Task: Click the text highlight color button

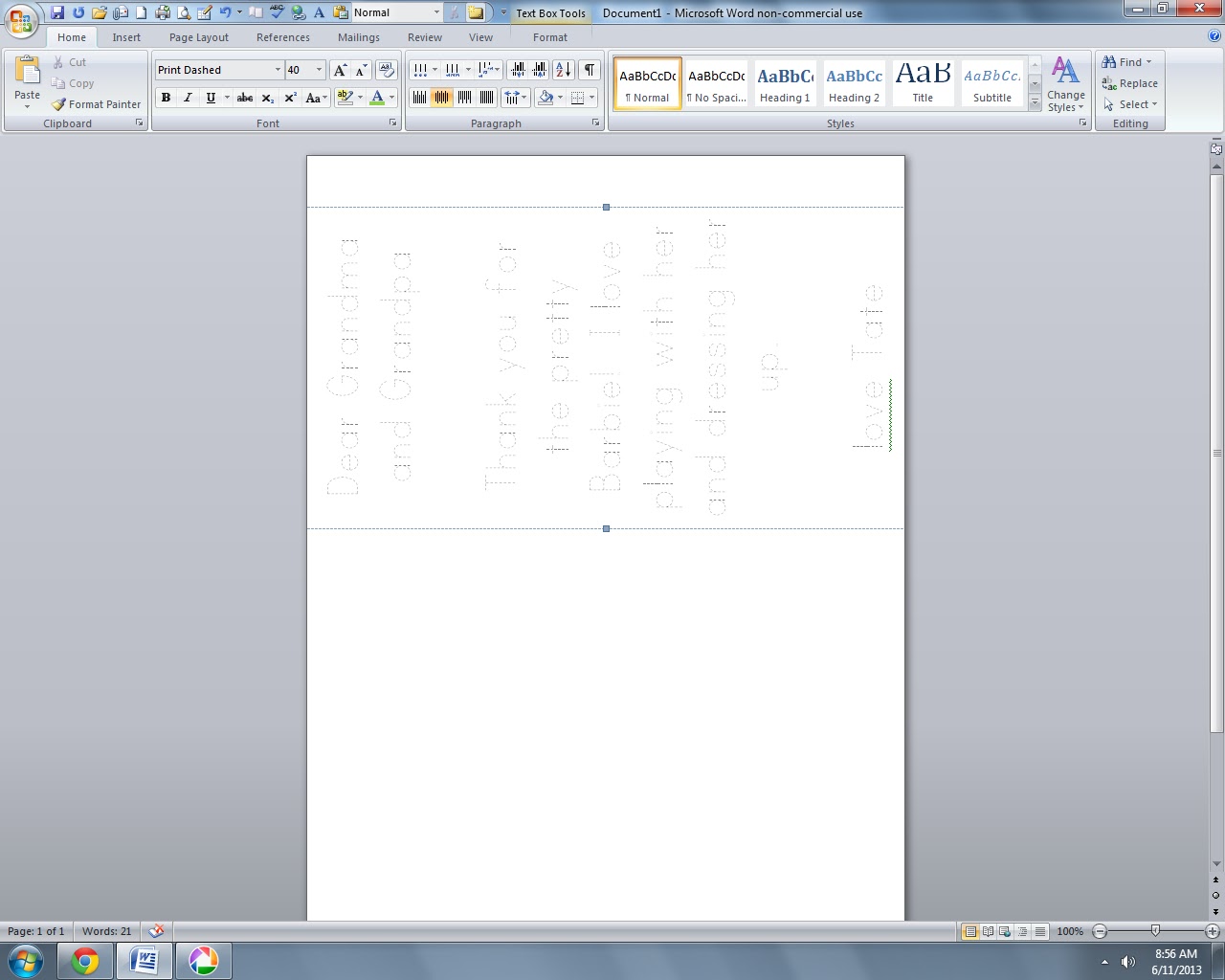Action: pyautogui.click(x=345, y=98)
